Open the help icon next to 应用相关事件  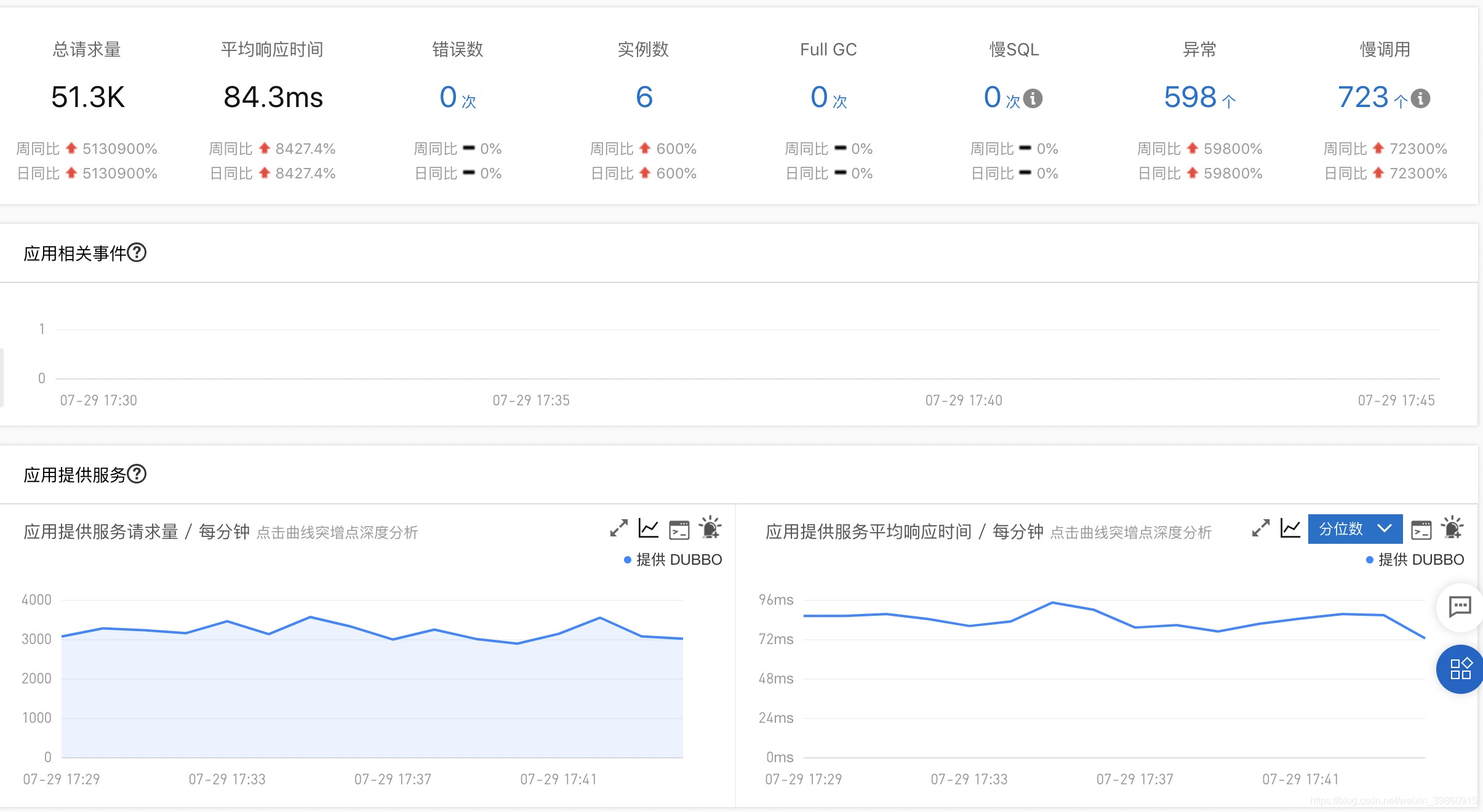point(138,252)
